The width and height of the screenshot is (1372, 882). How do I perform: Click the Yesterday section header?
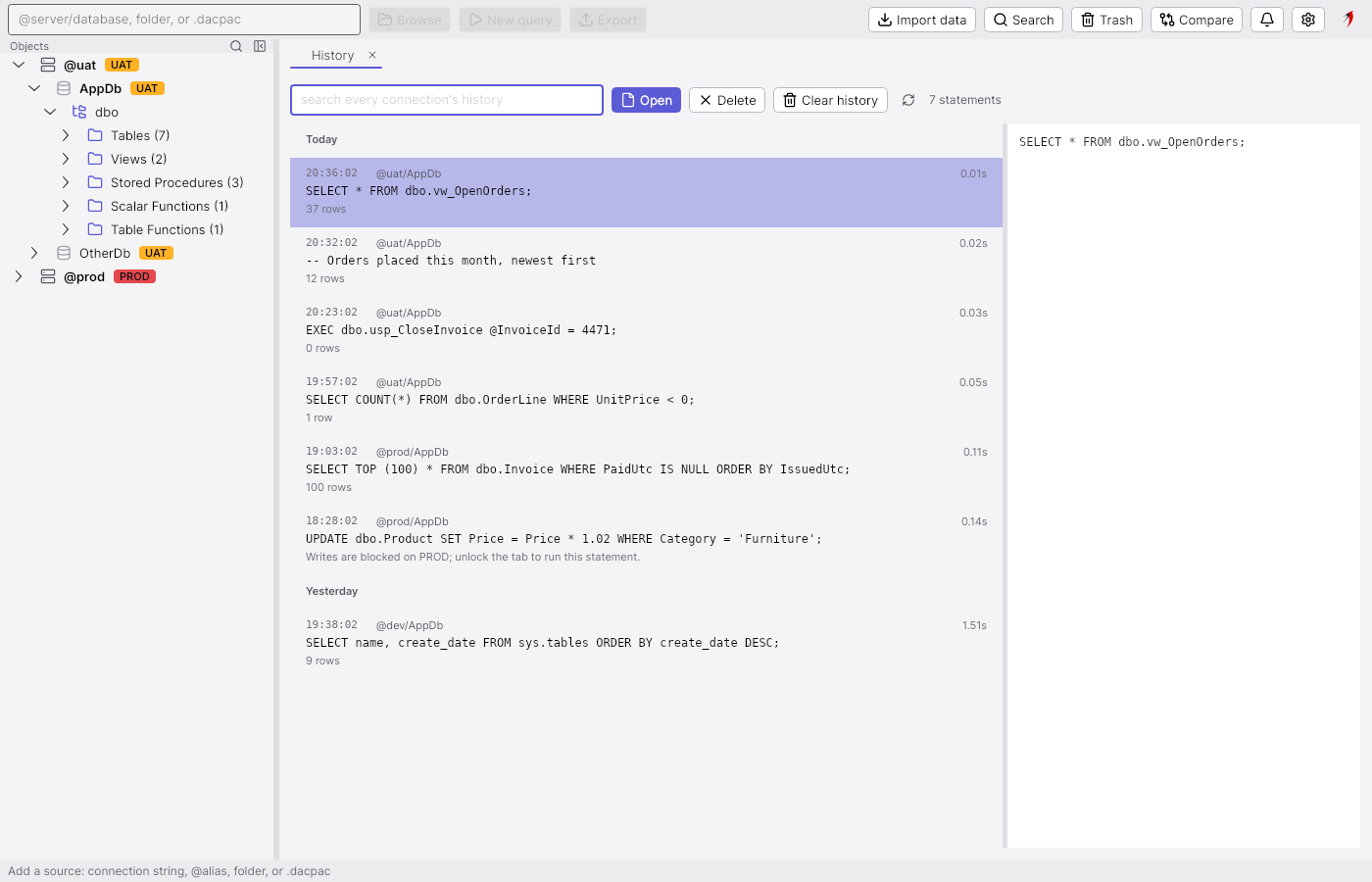331,591
